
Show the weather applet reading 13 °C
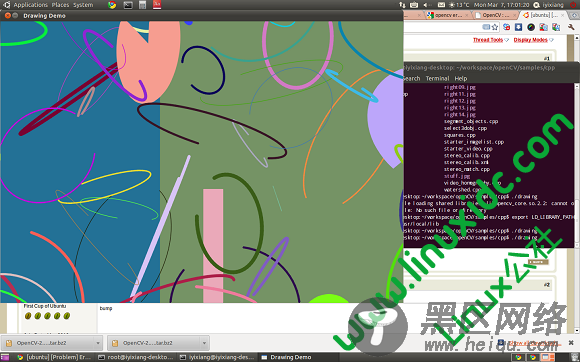[459, 5]
